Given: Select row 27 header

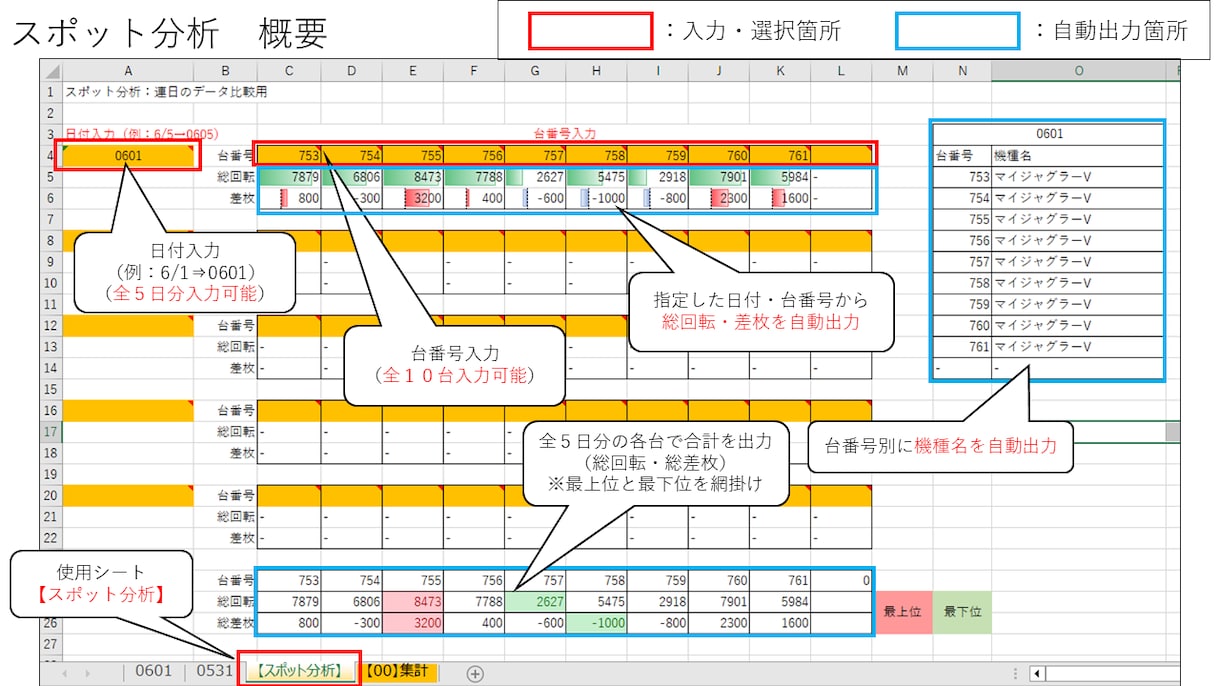Looking at the screenshot, I should pos(51,643).
